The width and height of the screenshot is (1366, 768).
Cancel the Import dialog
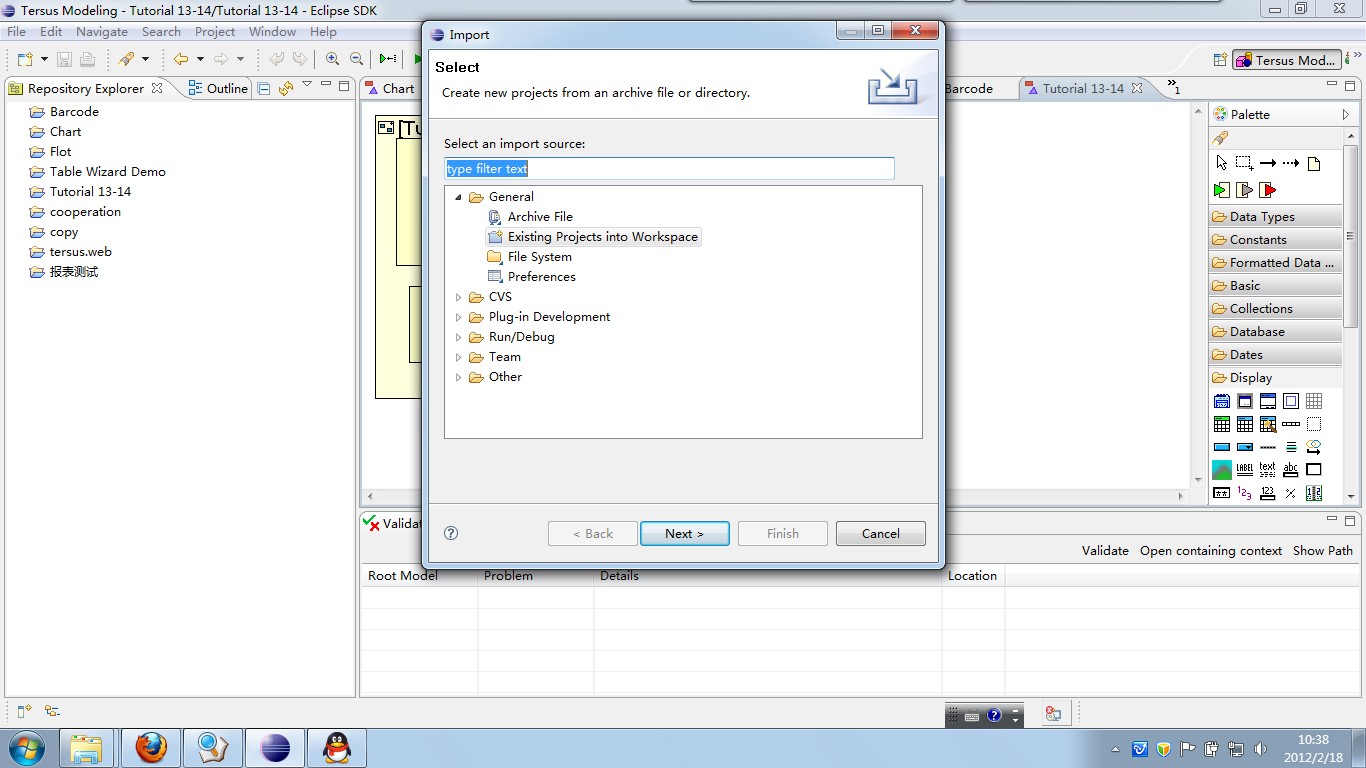(880, 533)
